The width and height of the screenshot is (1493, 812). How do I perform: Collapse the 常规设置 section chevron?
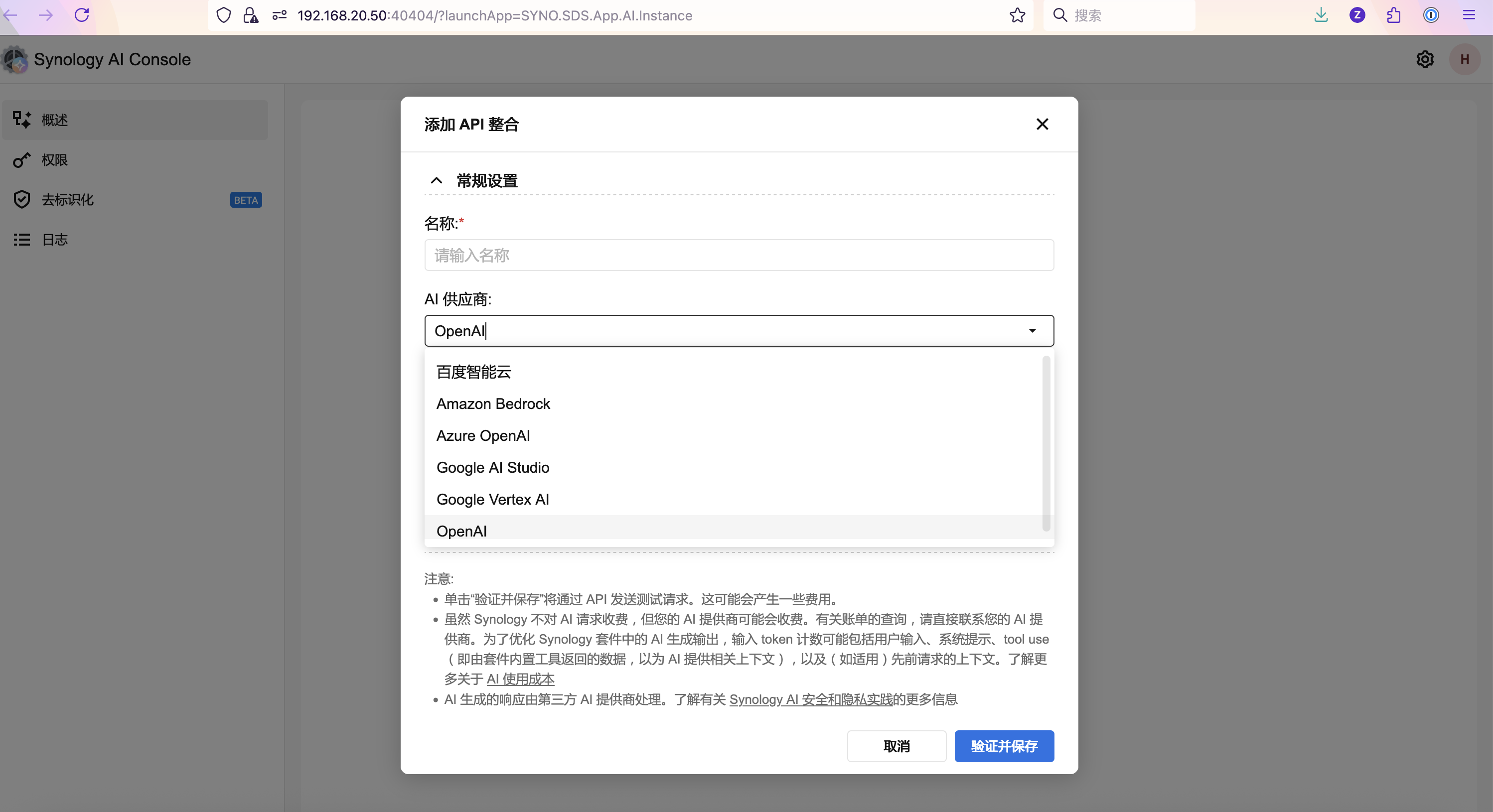point(437,181)
